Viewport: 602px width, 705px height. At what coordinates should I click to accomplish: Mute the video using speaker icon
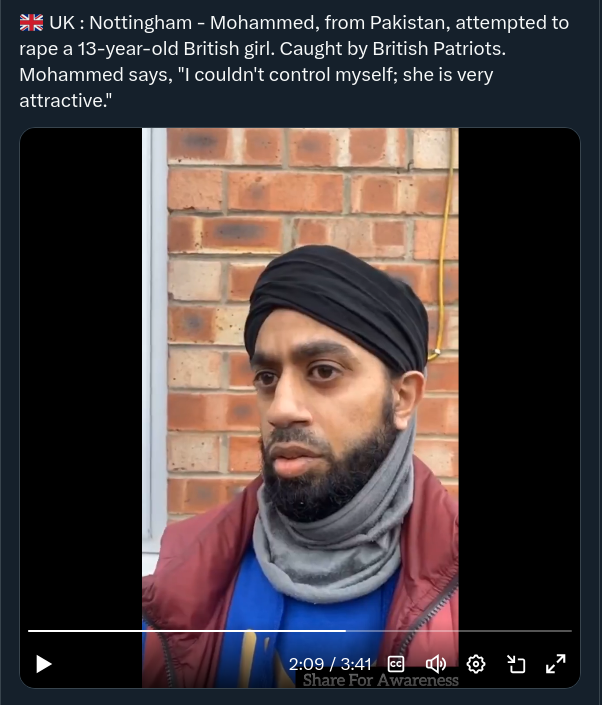click(436, 664)
